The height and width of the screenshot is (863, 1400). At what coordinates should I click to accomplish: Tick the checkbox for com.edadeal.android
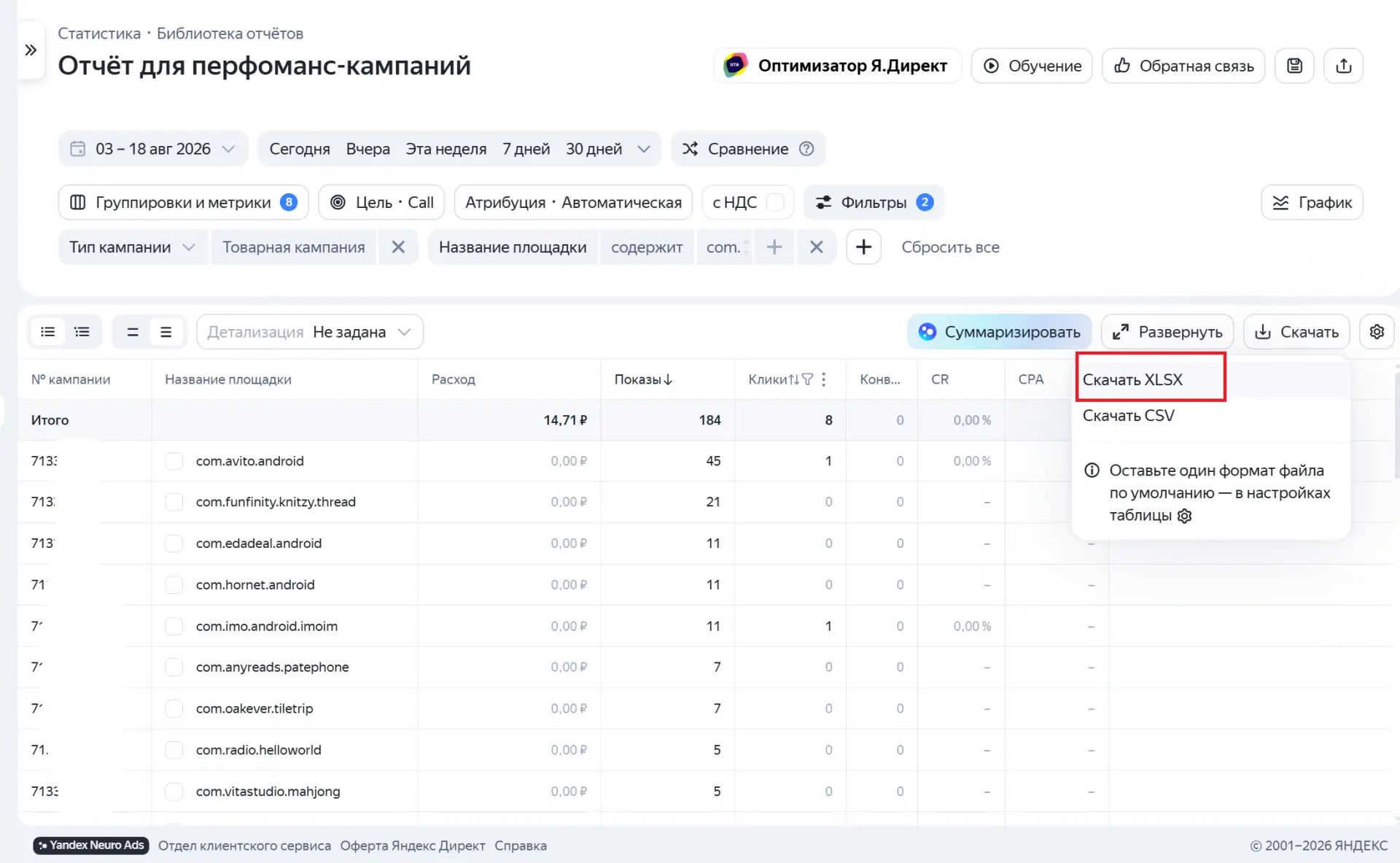pyautogui.click(x=174, y=543)
